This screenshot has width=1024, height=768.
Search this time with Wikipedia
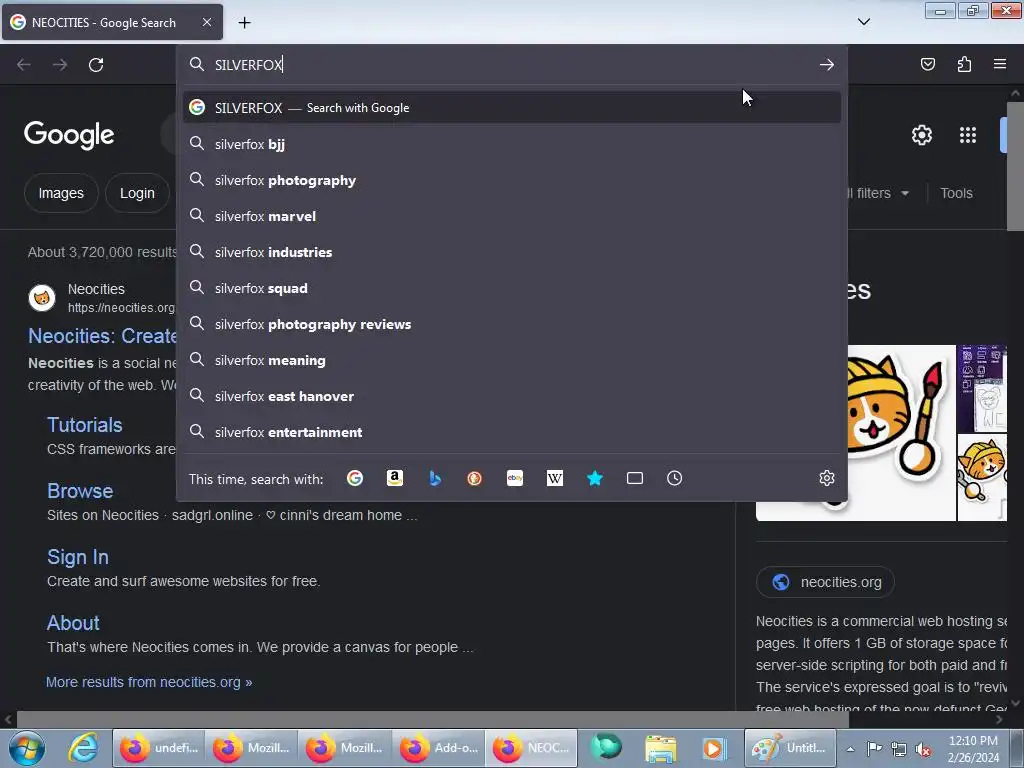point(554,478)
